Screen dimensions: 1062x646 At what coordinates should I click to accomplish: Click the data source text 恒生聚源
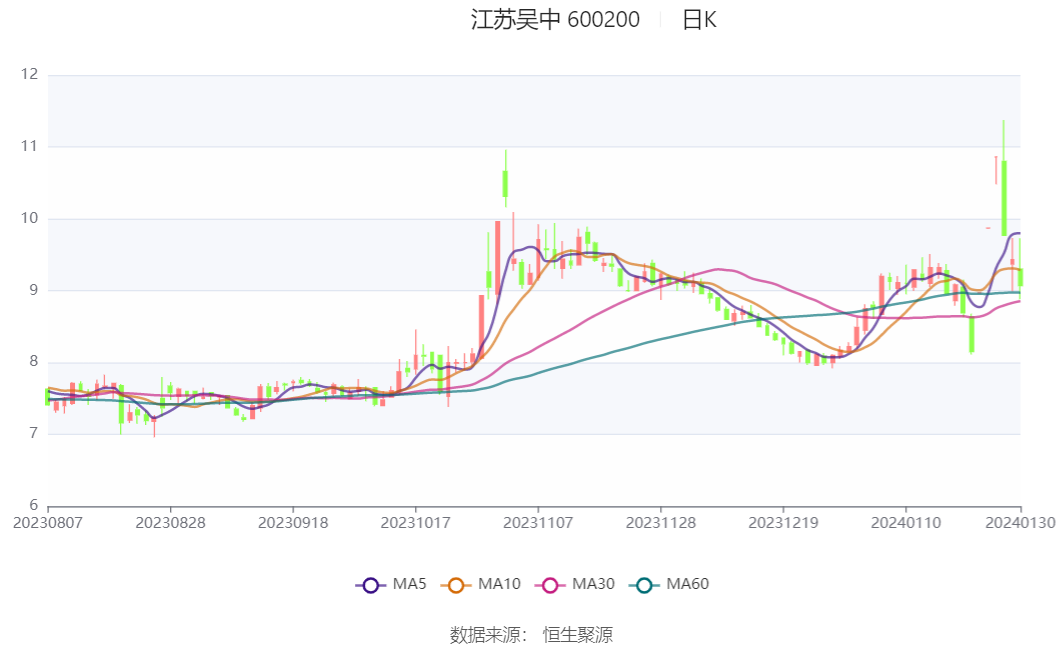578,635
